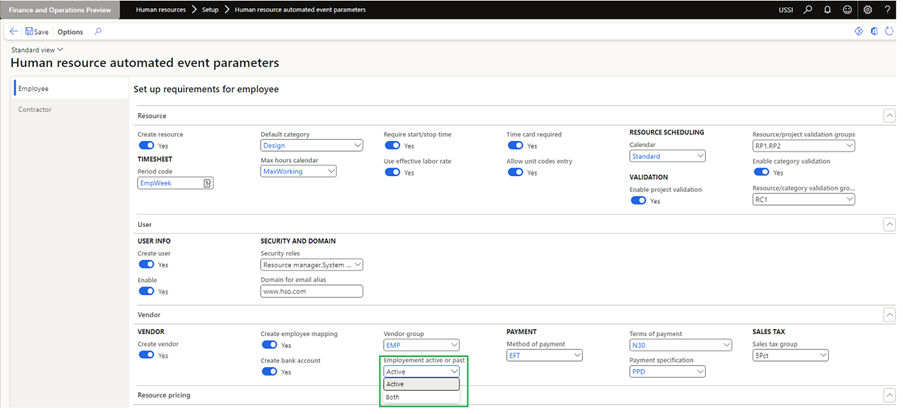Open the notifications bell icon

click(x=826, y=10)
